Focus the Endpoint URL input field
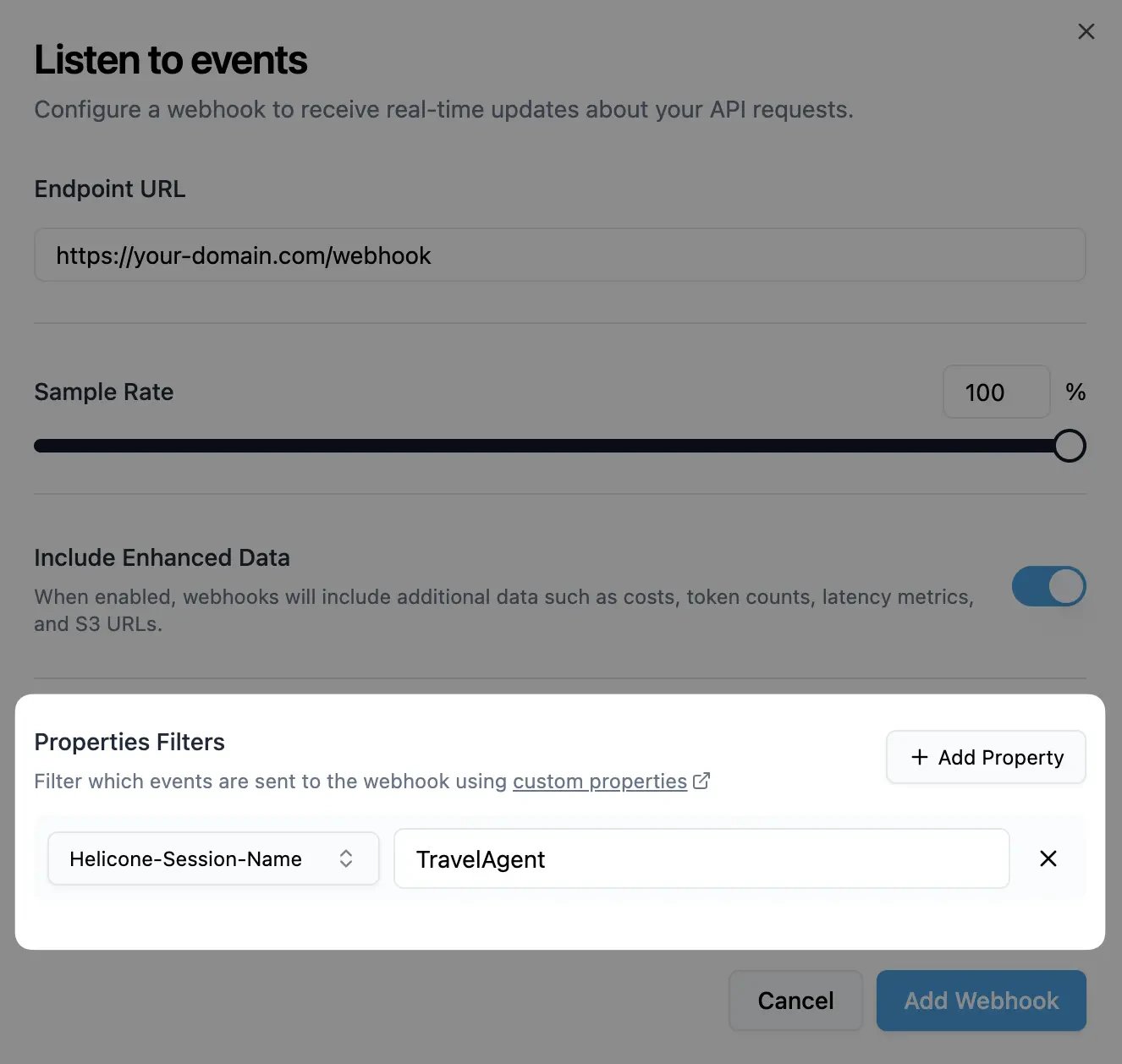The height and width of the screenshot is (1064, 1122). pyautogui.click(x=560, y=255)
